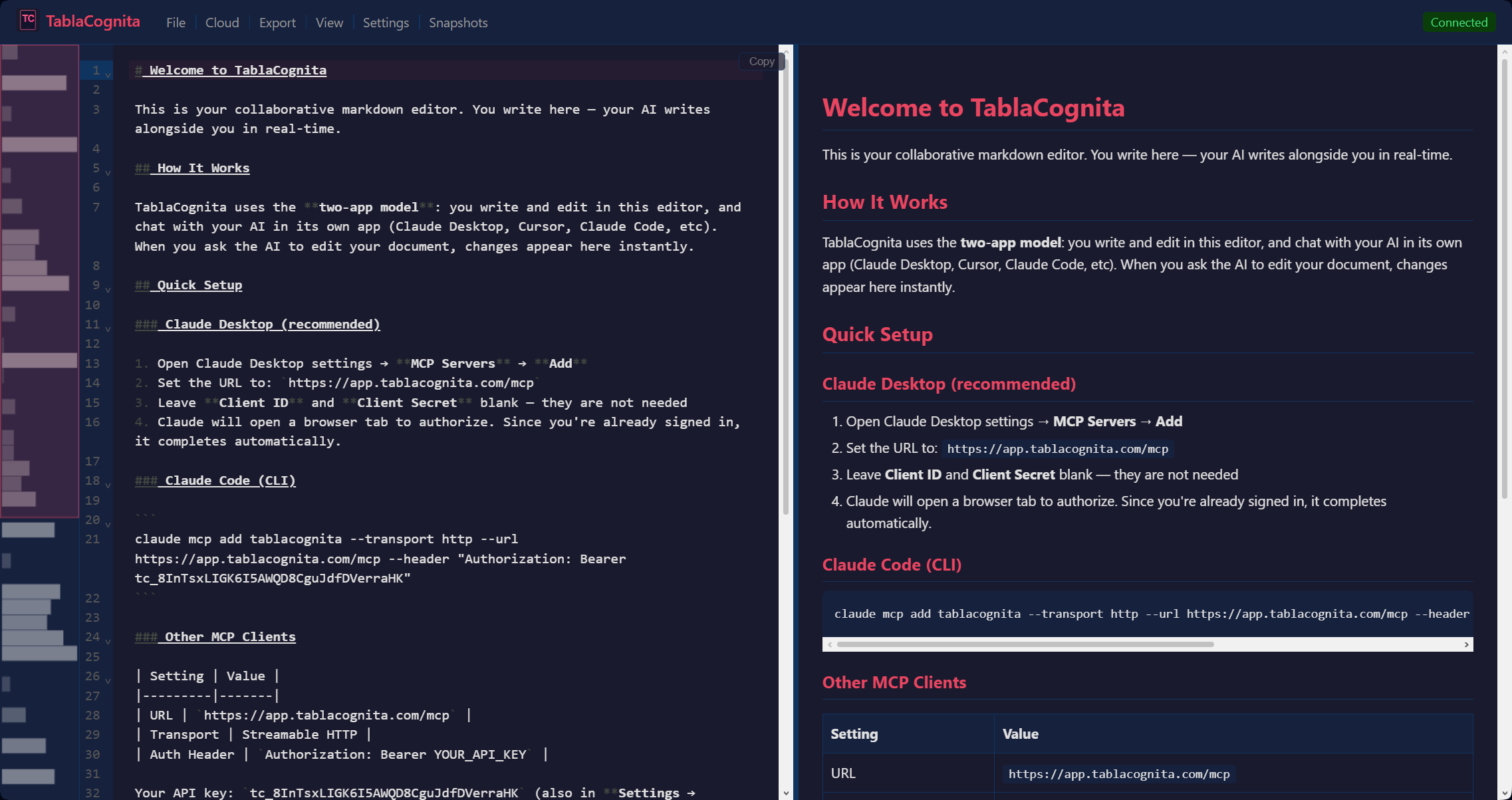Select line number 13 in the gutter

click(93, 363)
